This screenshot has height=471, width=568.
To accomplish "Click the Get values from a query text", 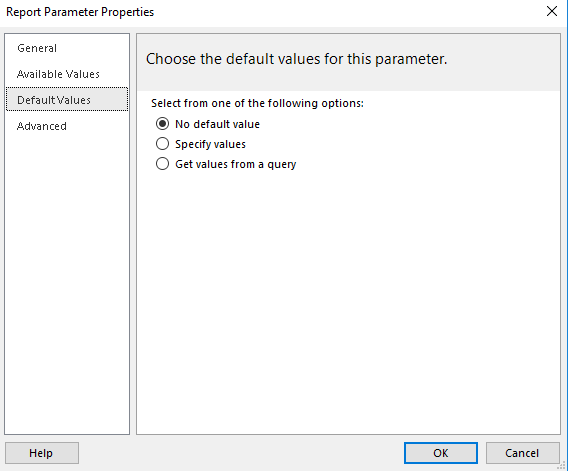I will click(236, 164).
